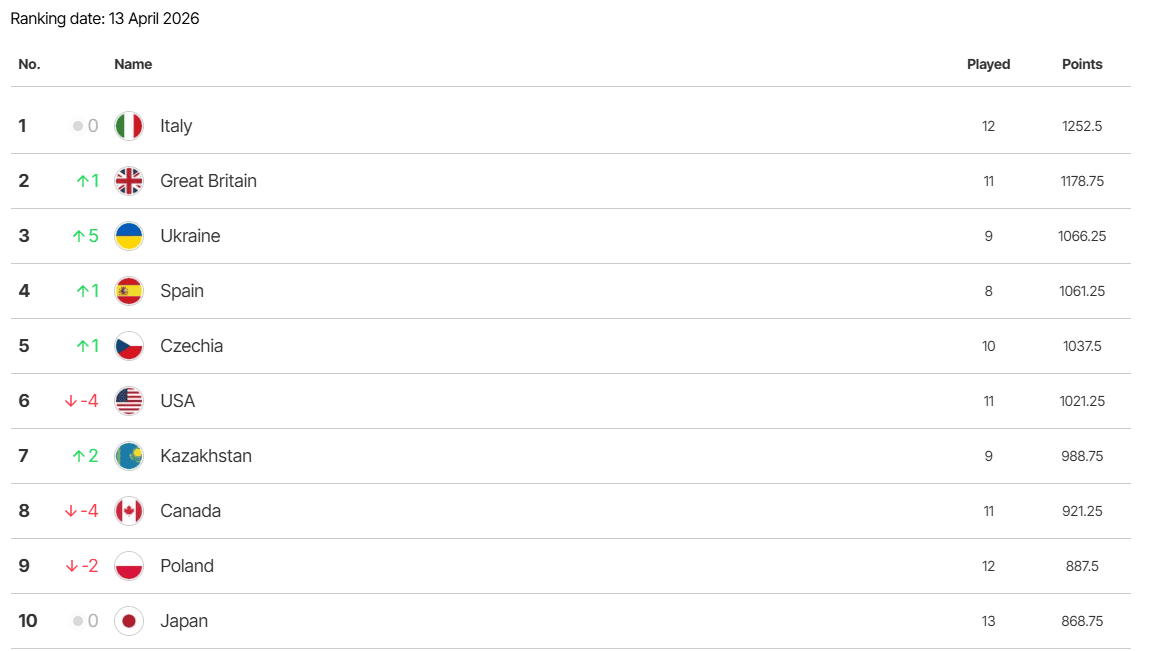Click Ukraine's green up arrow indicator

tap(78, 236)
